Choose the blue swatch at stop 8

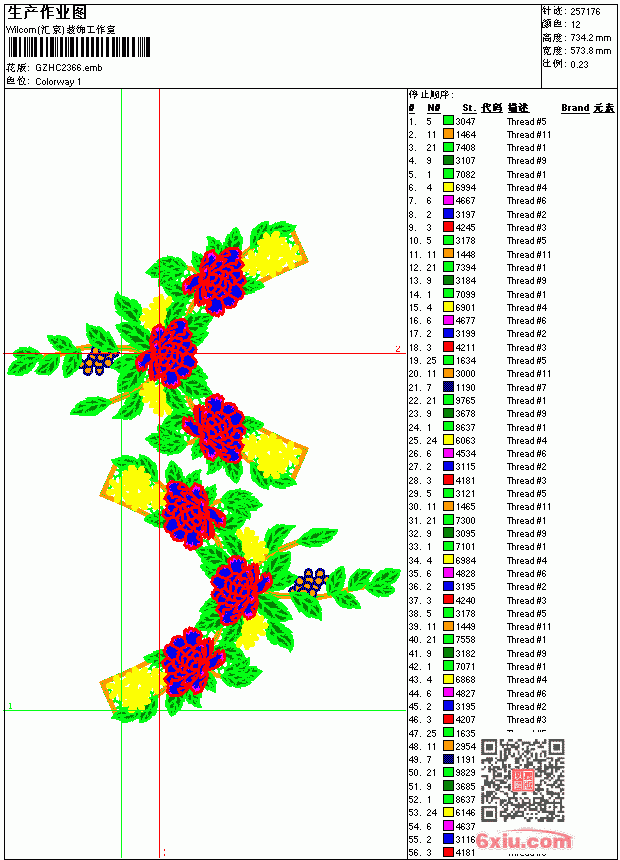[x=448, y=214]
